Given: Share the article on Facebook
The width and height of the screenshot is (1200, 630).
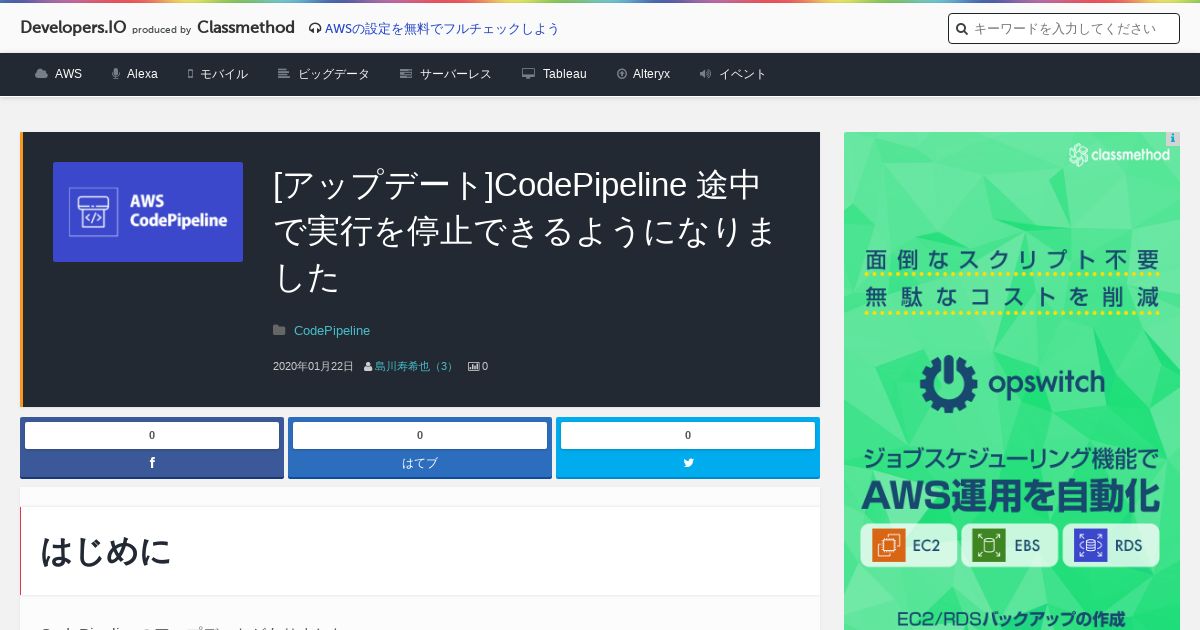Looking at the screenshot, I should 152,463.
